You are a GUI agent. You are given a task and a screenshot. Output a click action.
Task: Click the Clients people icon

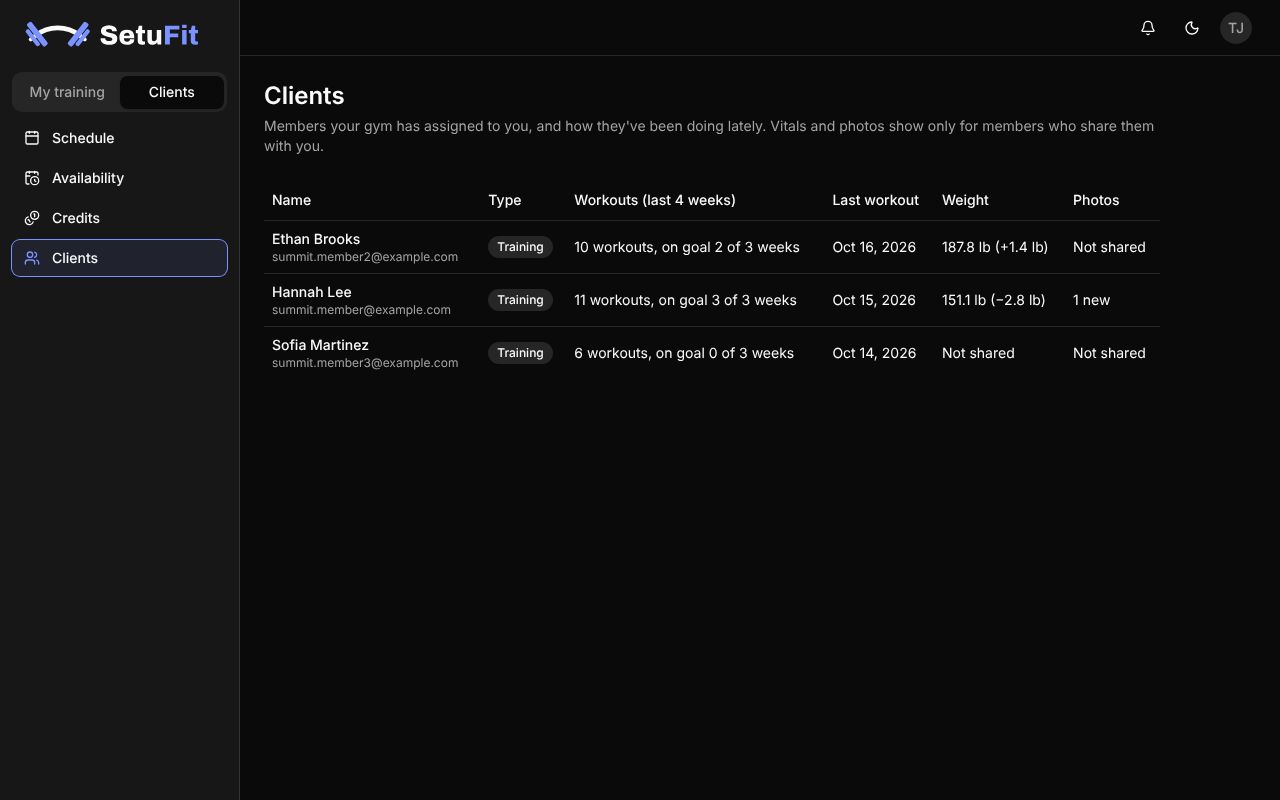tap(32, 258)
